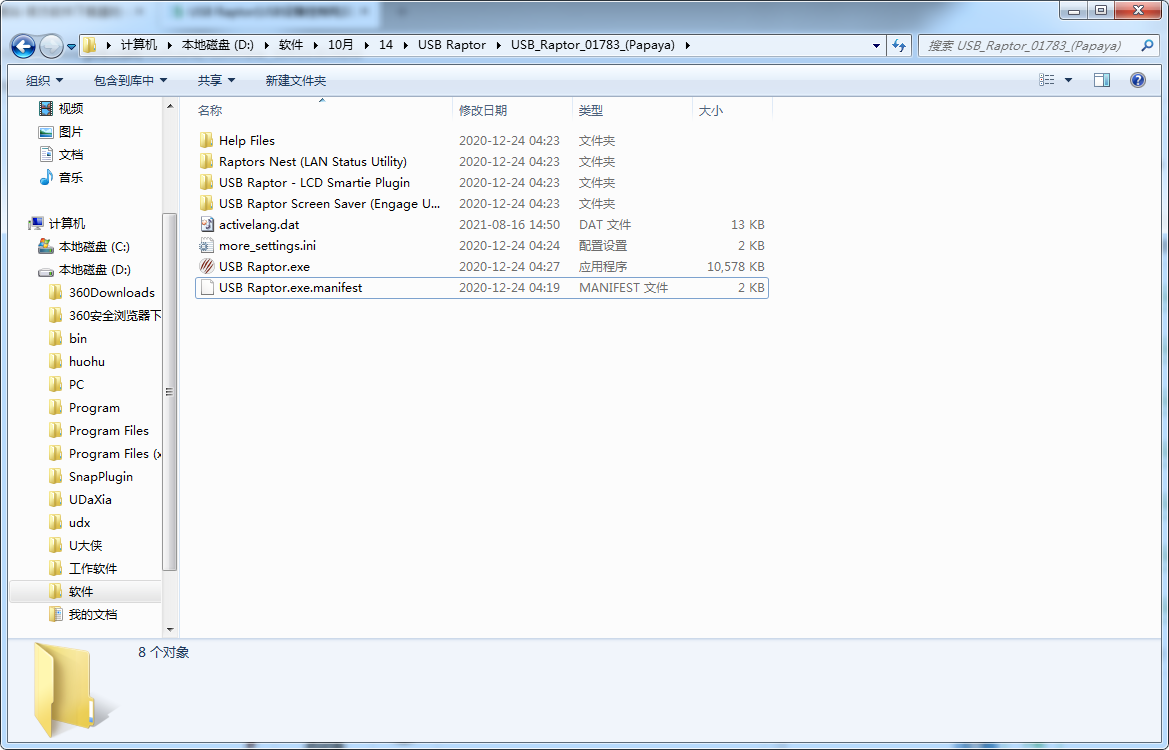Click the 新建文件夹 button
This screenshot has width=1169, height=750.
coord(295,81)
